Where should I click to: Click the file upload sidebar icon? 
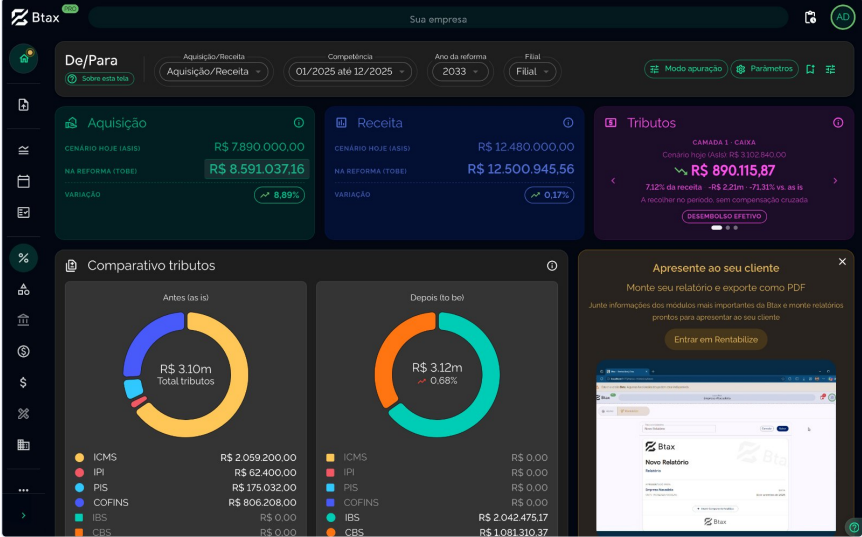click(24, 105)
